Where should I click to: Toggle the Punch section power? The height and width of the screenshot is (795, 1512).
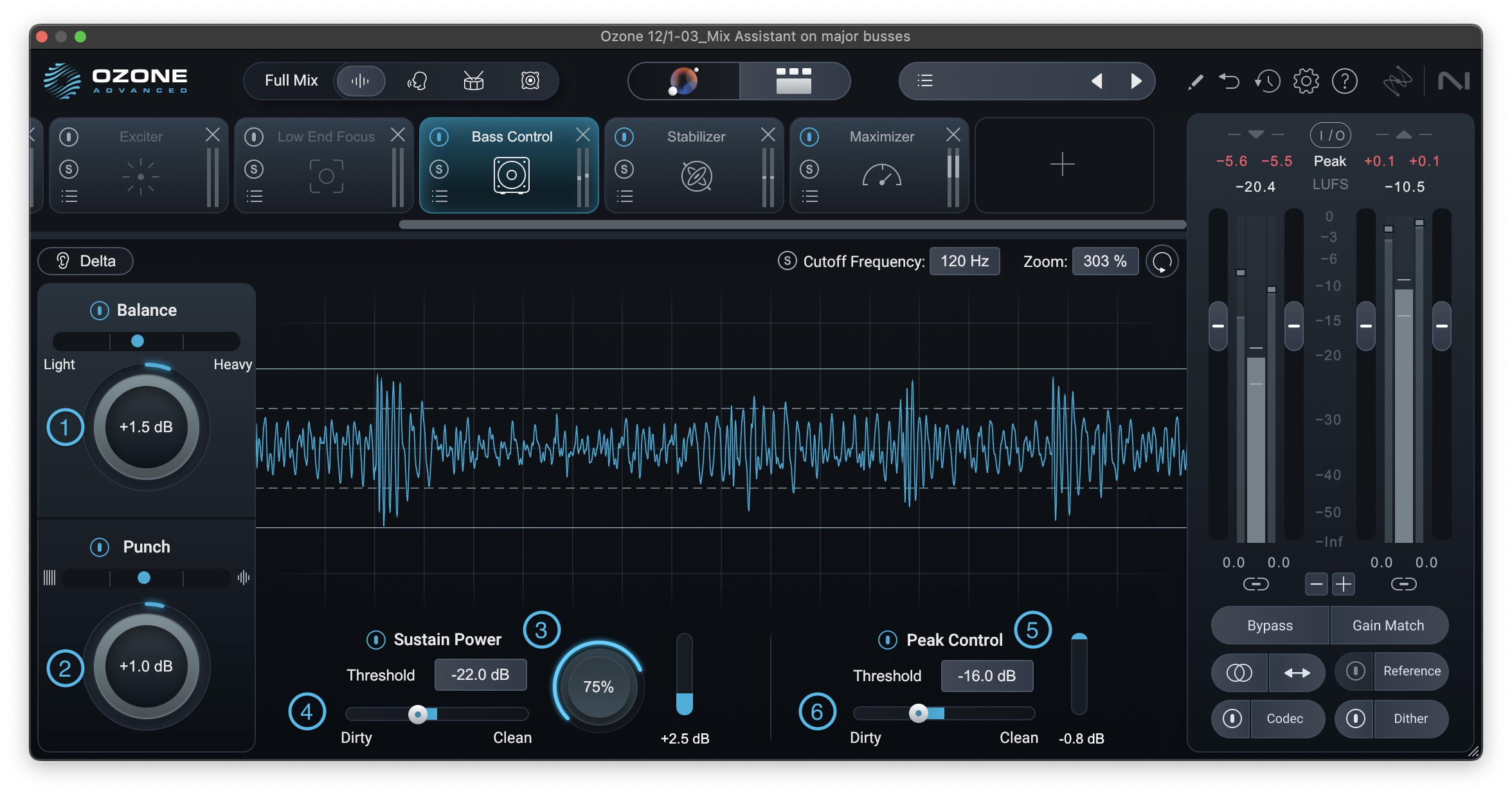point(100,547)
